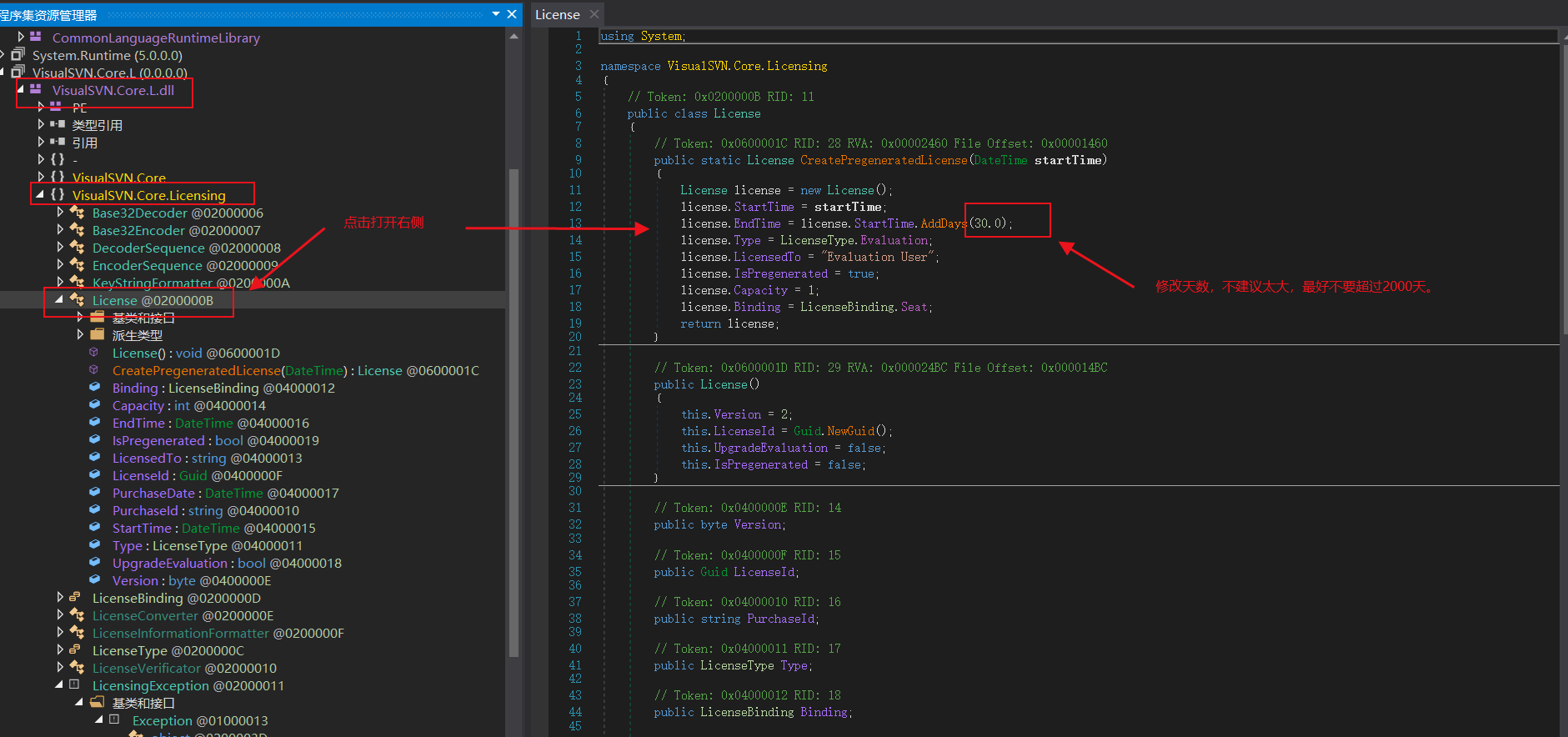Select UpgradeEvaluation : bool field

coord(227,563)
